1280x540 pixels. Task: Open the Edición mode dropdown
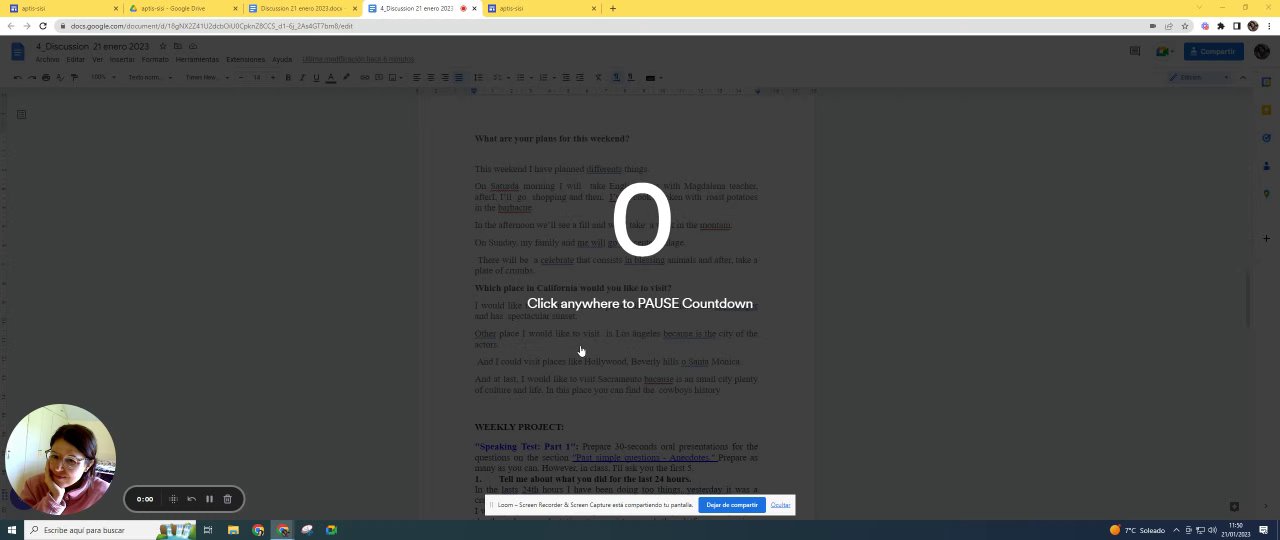click(1199, 77)
